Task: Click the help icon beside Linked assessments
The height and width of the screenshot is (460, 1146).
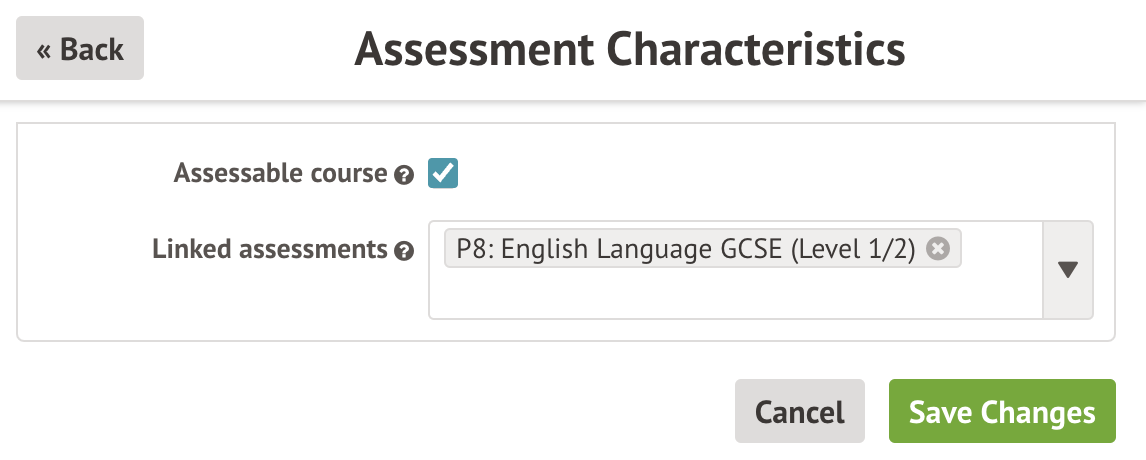Action: 403,251
